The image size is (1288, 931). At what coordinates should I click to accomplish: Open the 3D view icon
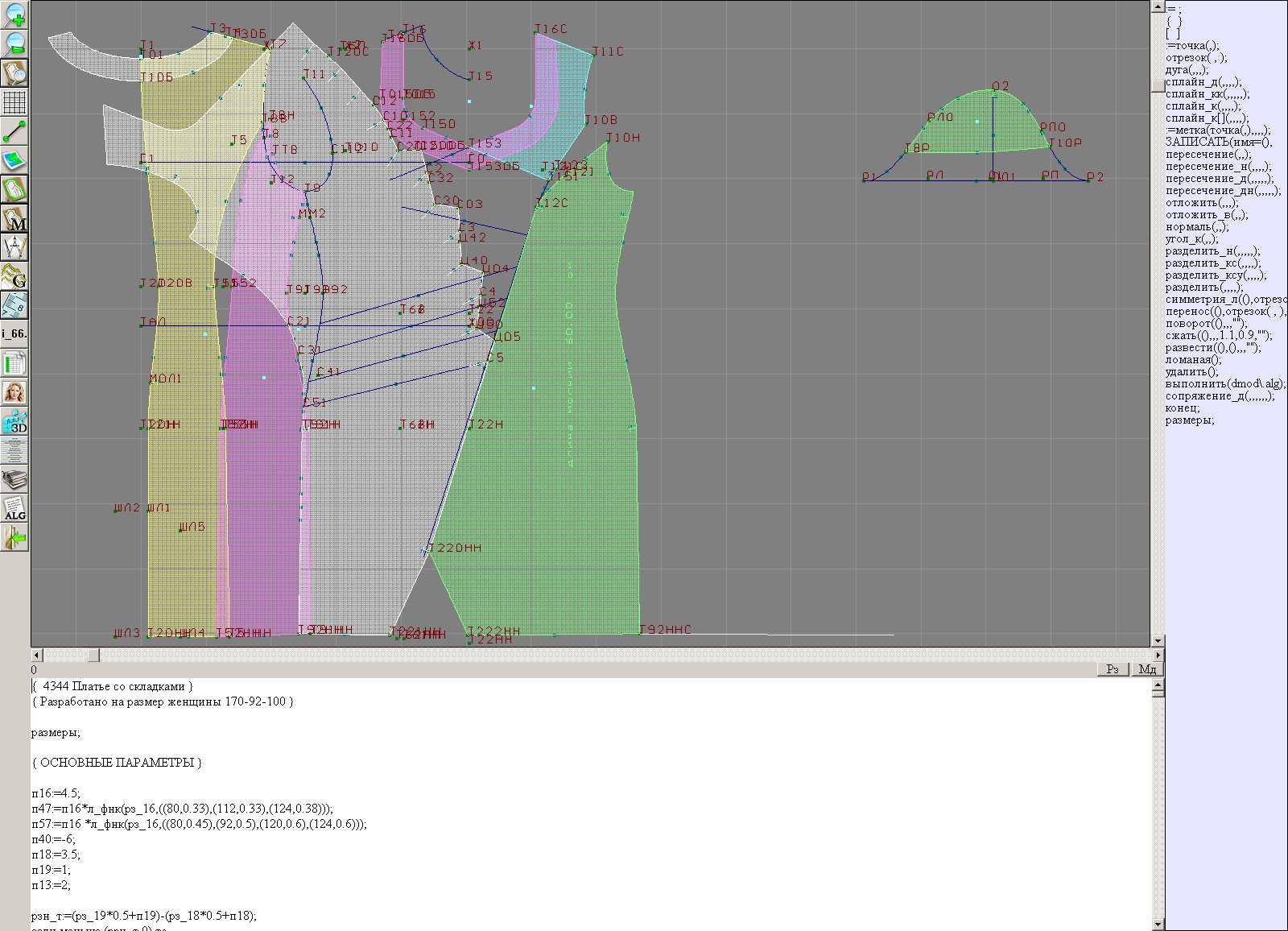pos(14,422)
